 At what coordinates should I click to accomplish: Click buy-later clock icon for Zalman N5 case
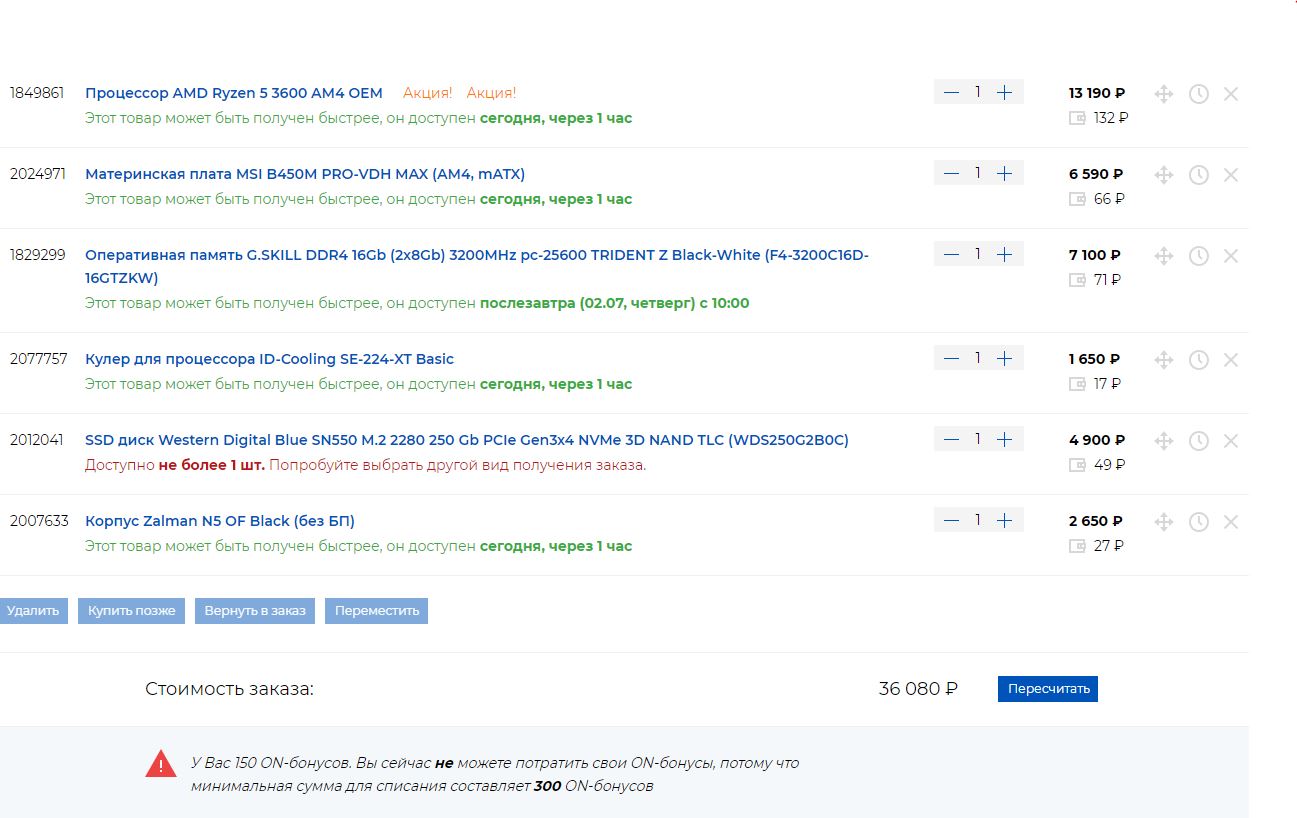click(x=1199, y=522)
